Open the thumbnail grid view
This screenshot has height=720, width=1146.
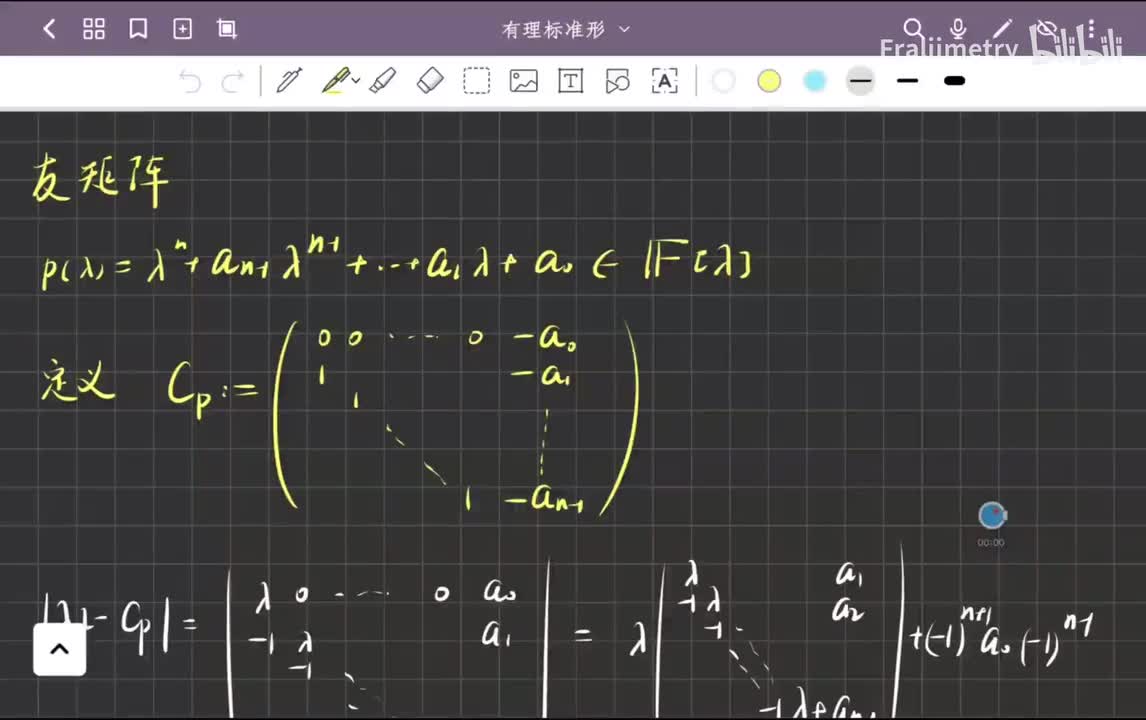point(94,29)
